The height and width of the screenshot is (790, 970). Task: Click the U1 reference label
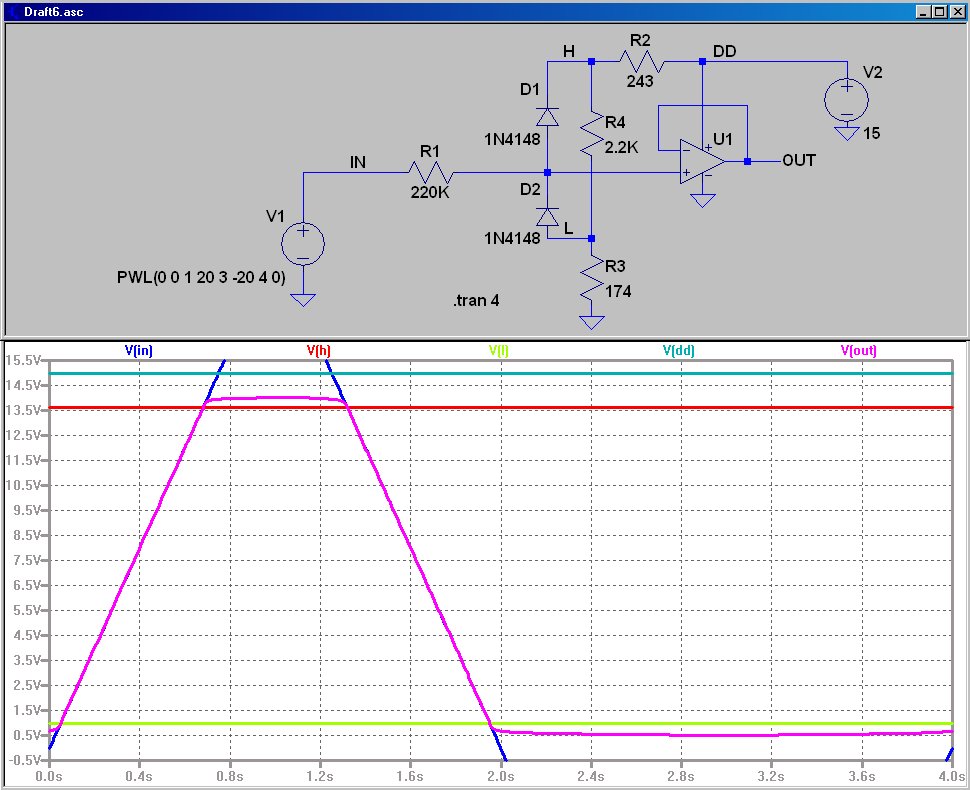(x=723, y=139)
